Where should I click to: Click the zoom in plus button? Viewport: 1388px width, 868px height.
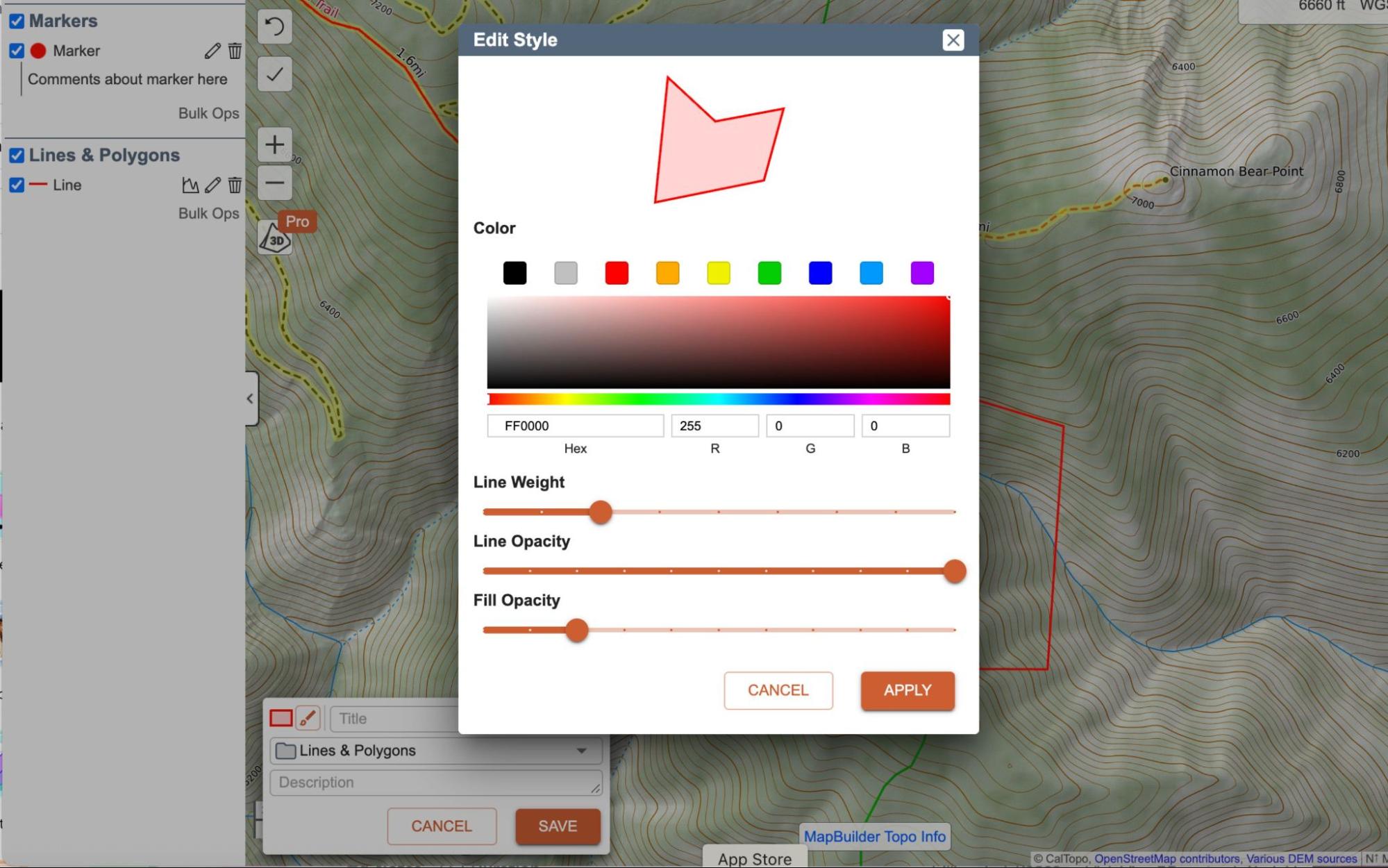tap(274, 144)
